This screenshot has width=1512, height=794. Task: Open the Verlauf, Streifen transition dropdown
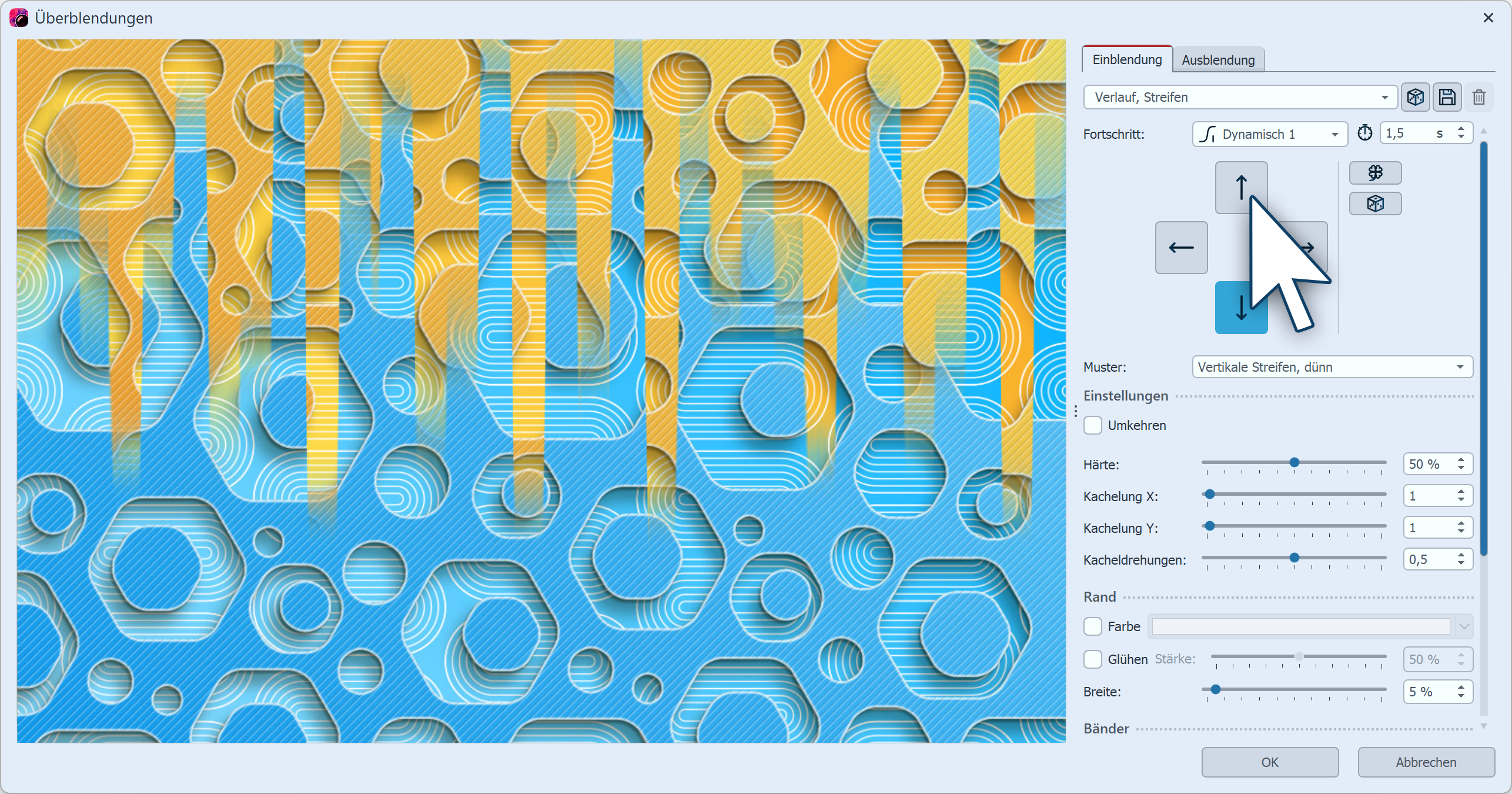click(x=1239, y=97)
